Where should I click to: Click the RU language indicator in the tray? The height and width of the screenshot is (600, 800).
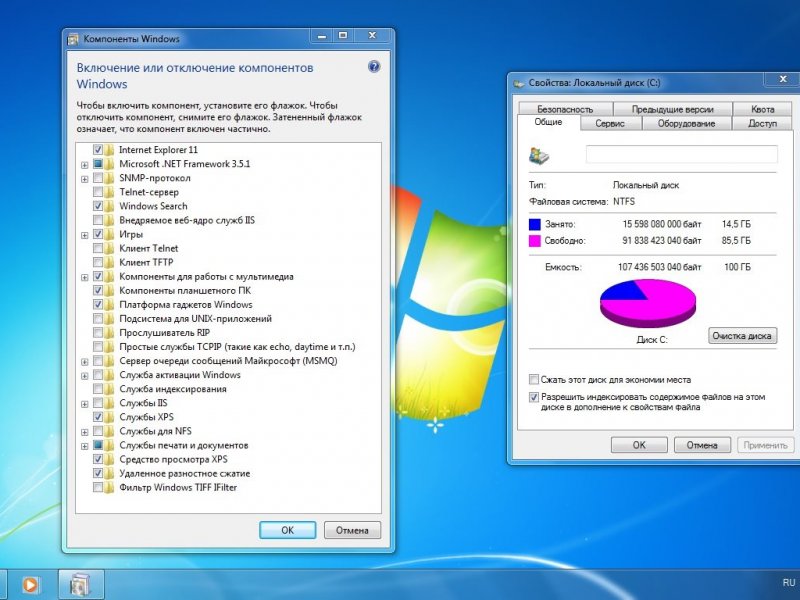[789, 582]
